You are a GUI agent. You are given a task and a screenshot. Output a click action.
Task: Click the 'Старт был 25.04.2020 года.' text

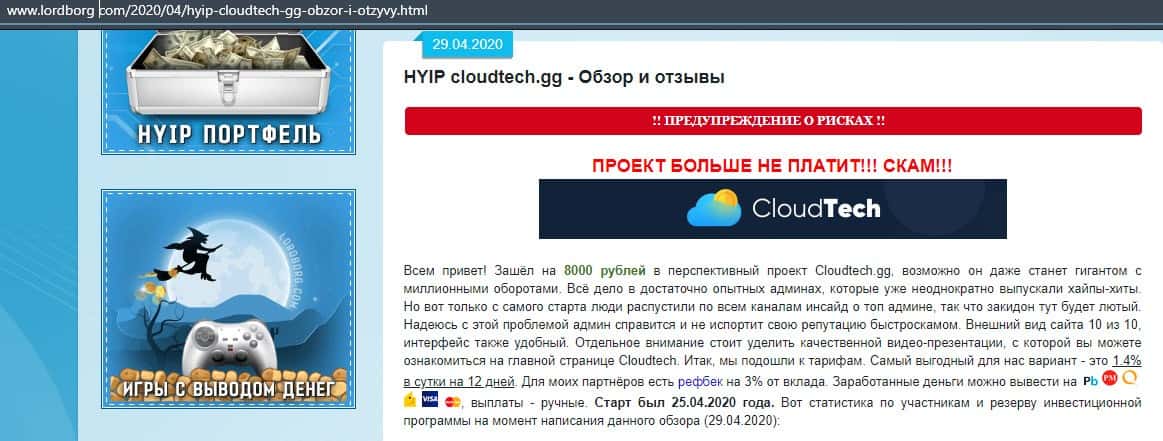tap(684, 403)
